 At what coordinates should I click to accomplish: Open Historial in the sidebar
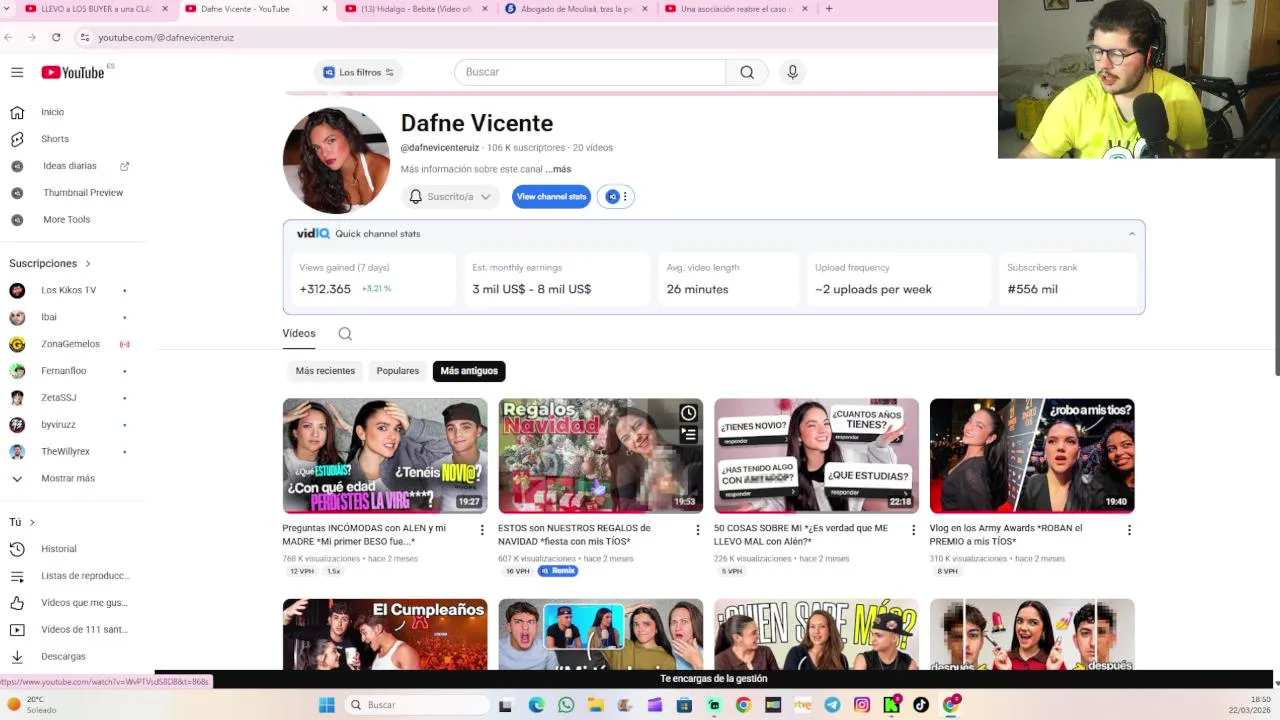[x=59, y=549]
